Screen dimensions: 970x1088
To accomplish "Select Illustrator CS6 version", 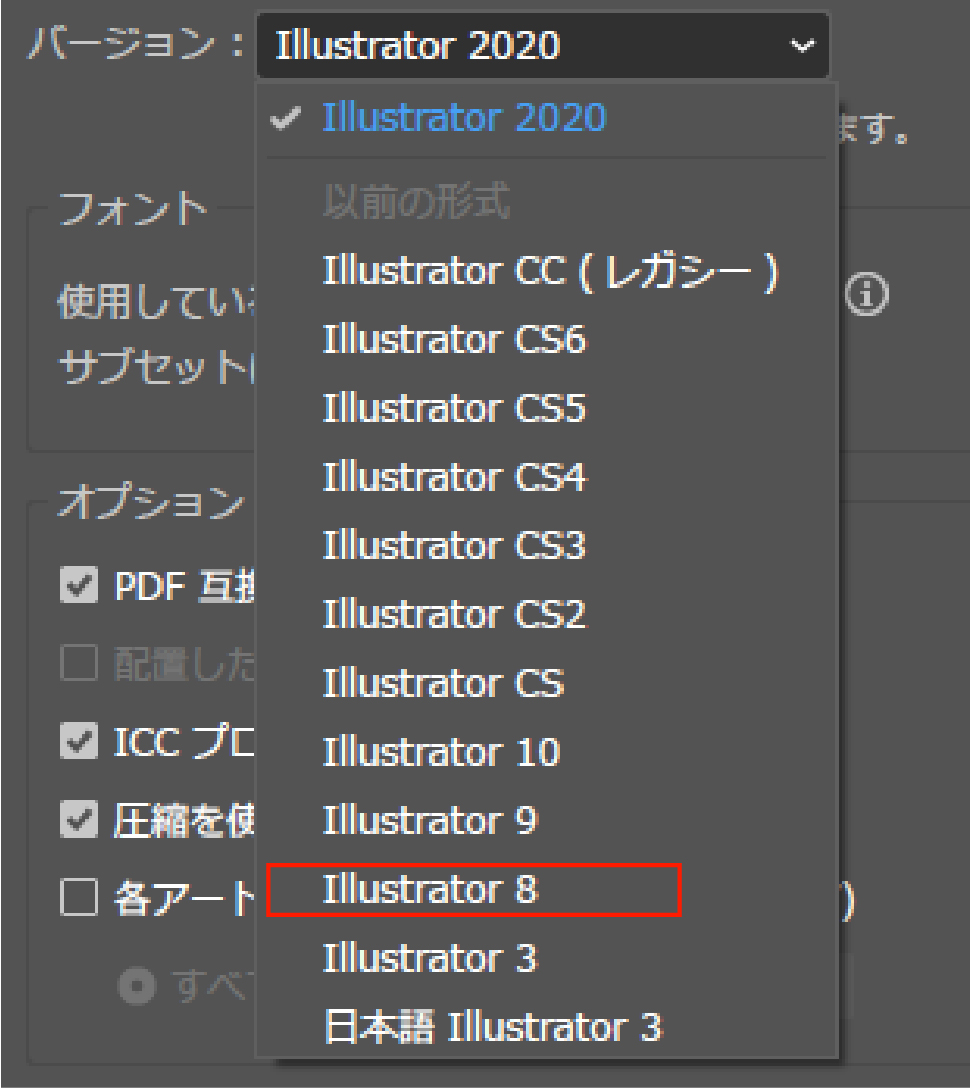I will coord(454,340).
